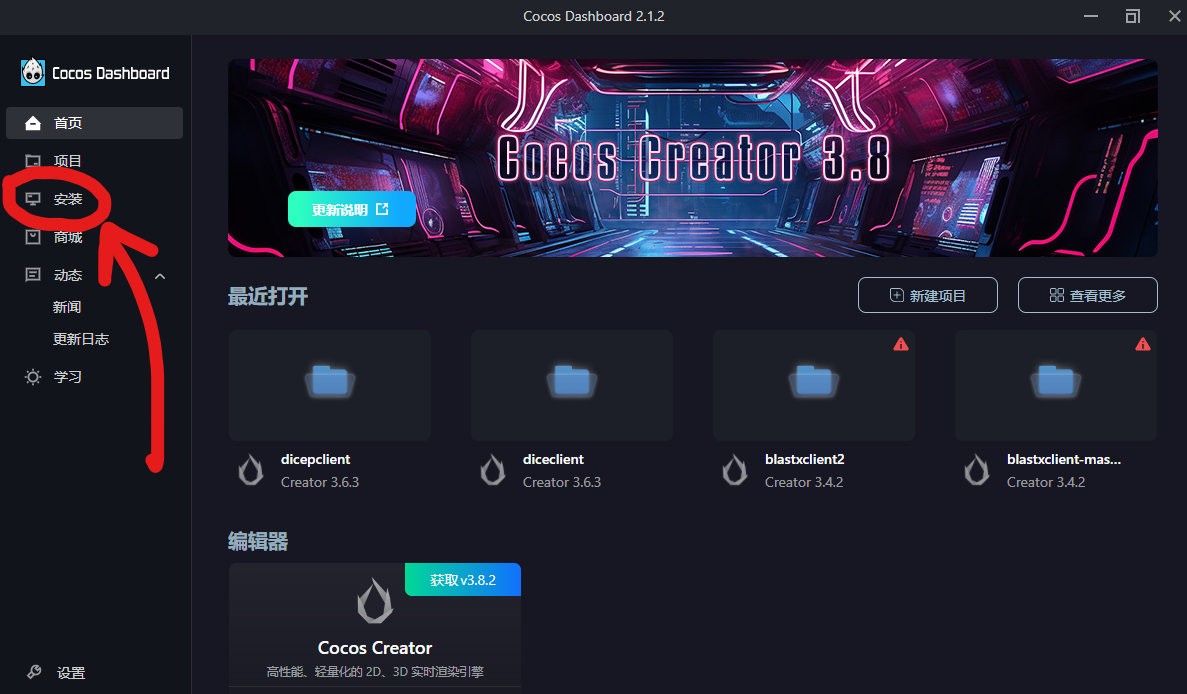Screen dimensions: 1187x694
Task: Open the 首页 home page in sidebar
Action: (x=66, y=122)
